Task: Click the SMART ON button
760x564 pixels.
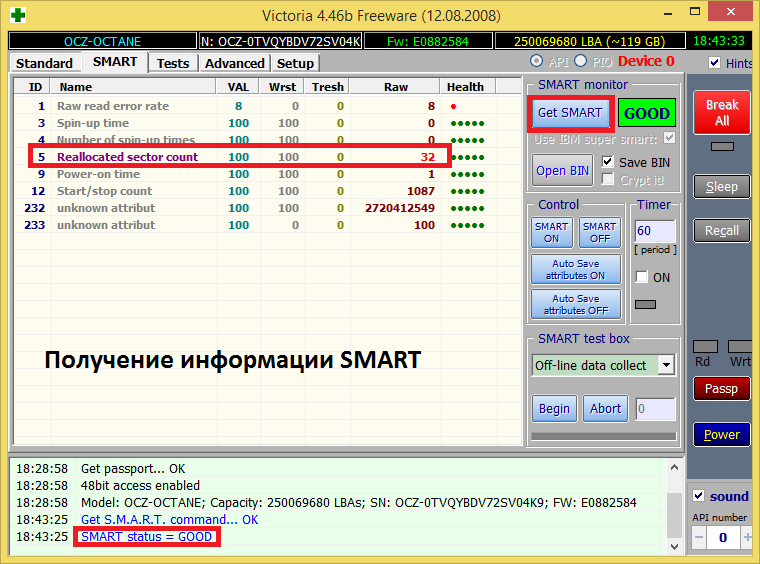Action: pyautogui.click(x=552, y=233)
